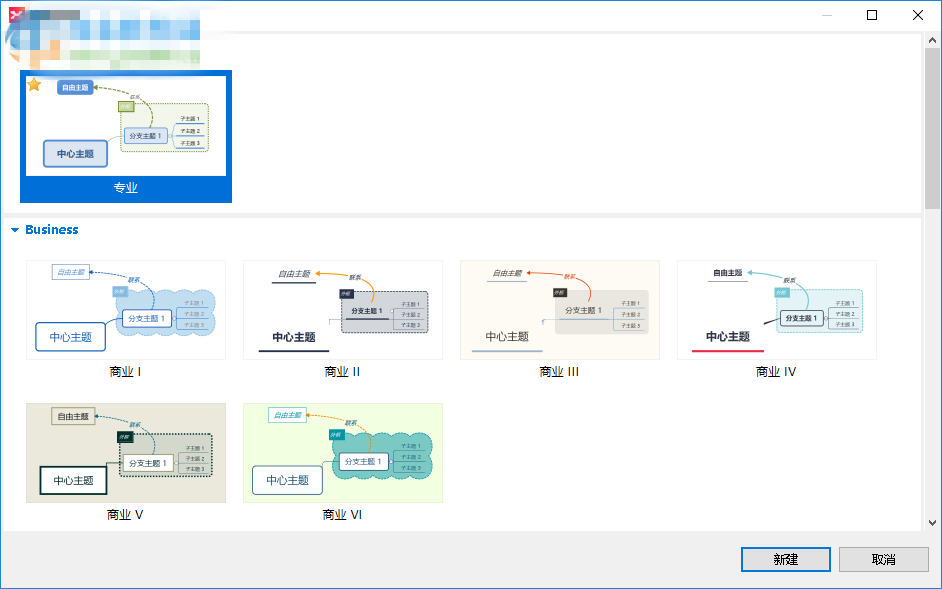
Task: Click the Business section header
Action: point(50,230)
